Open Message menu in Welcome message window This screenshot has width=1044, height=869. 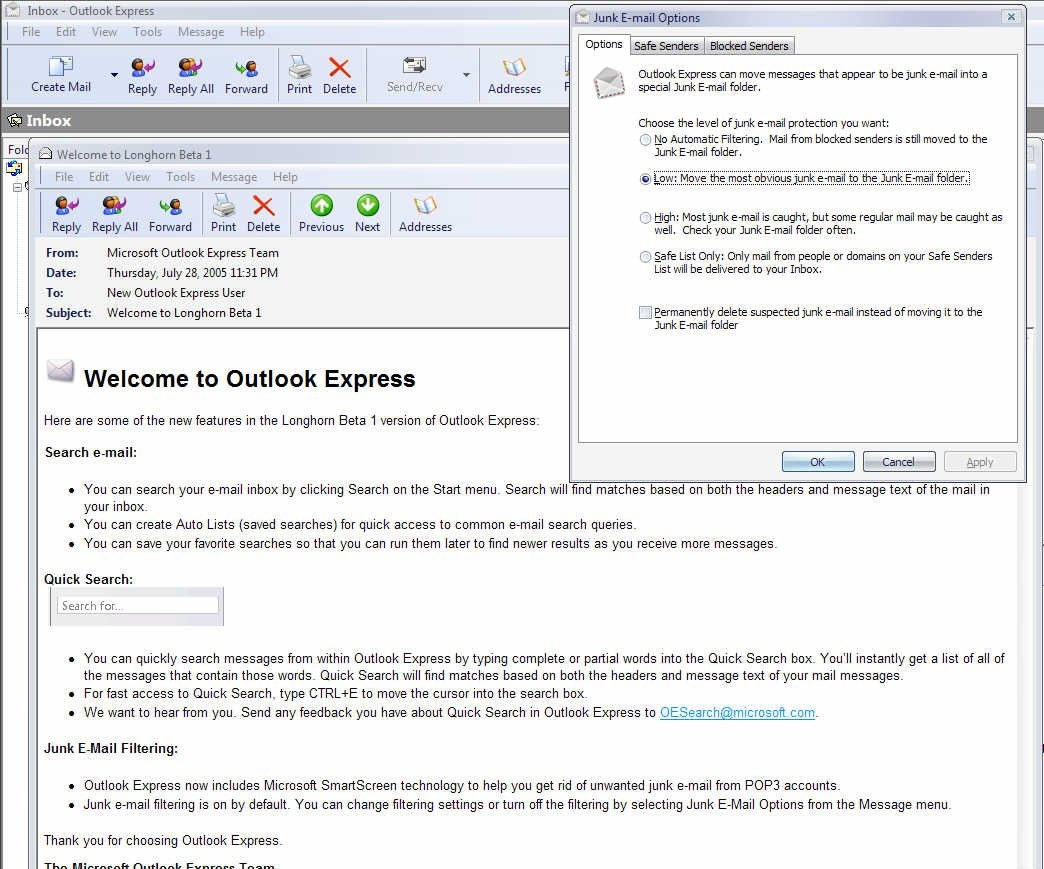pyautogui.click(x=234, y=176)
